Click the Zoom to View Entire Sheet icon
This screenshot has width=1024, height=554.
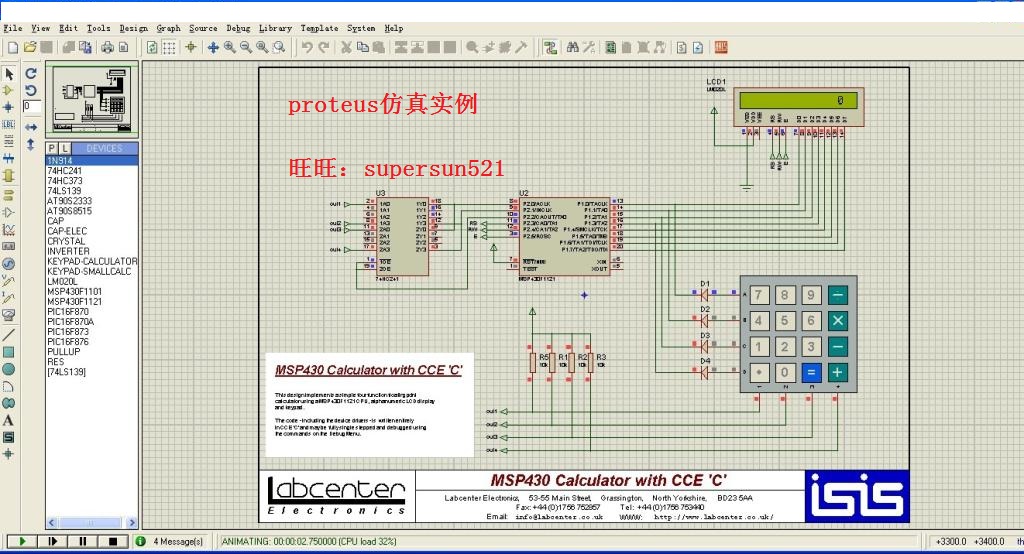coord(262,47)
